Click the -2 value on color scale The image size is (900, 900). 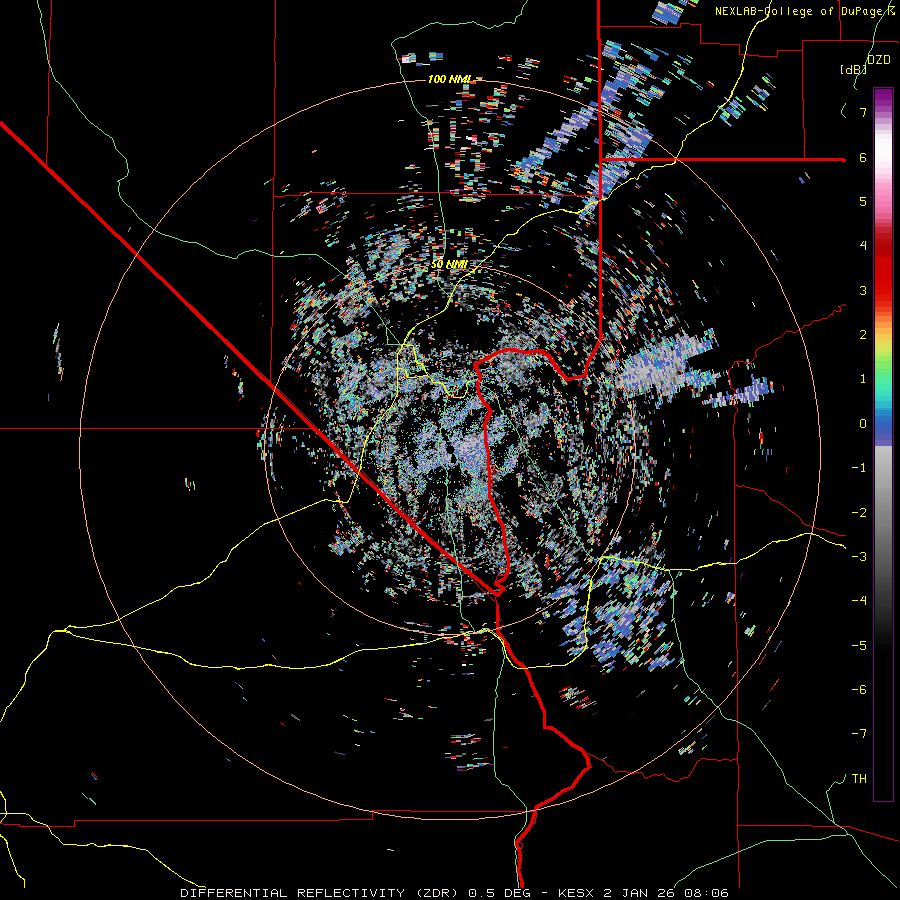click(859, 513)
